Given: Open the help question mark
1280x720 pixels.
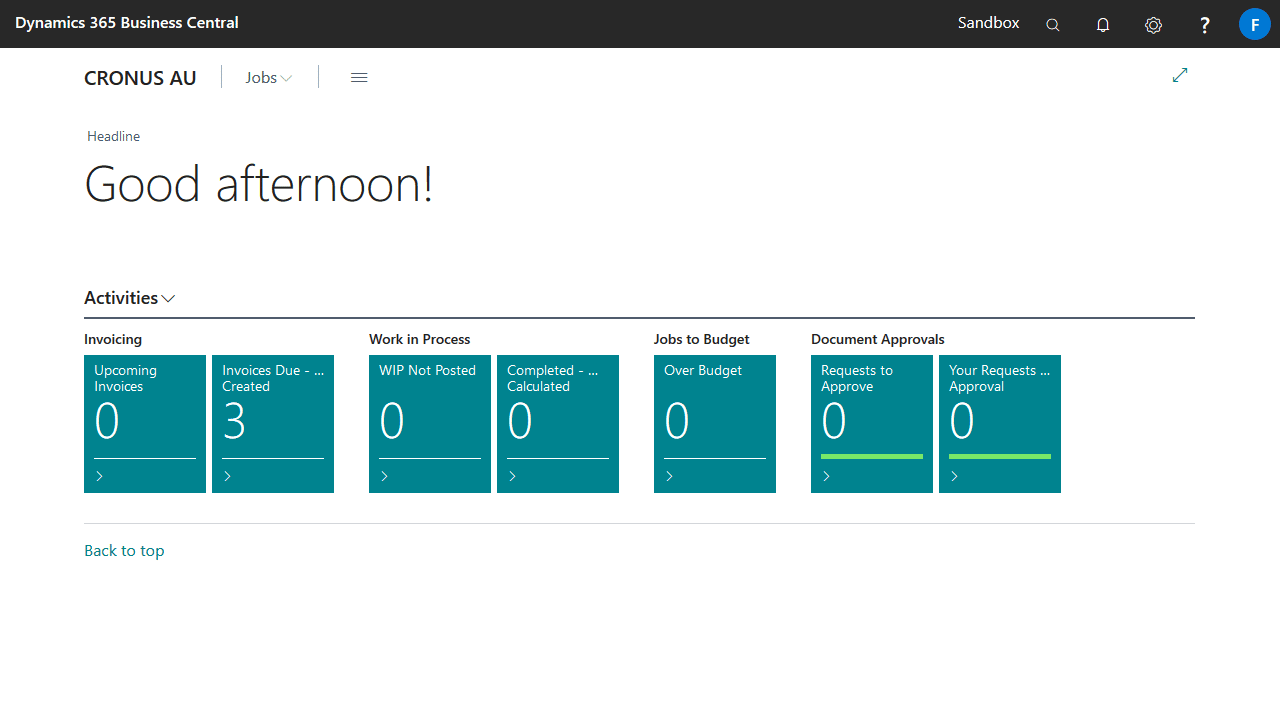Looking at the screenshot, I should 1205,25.
